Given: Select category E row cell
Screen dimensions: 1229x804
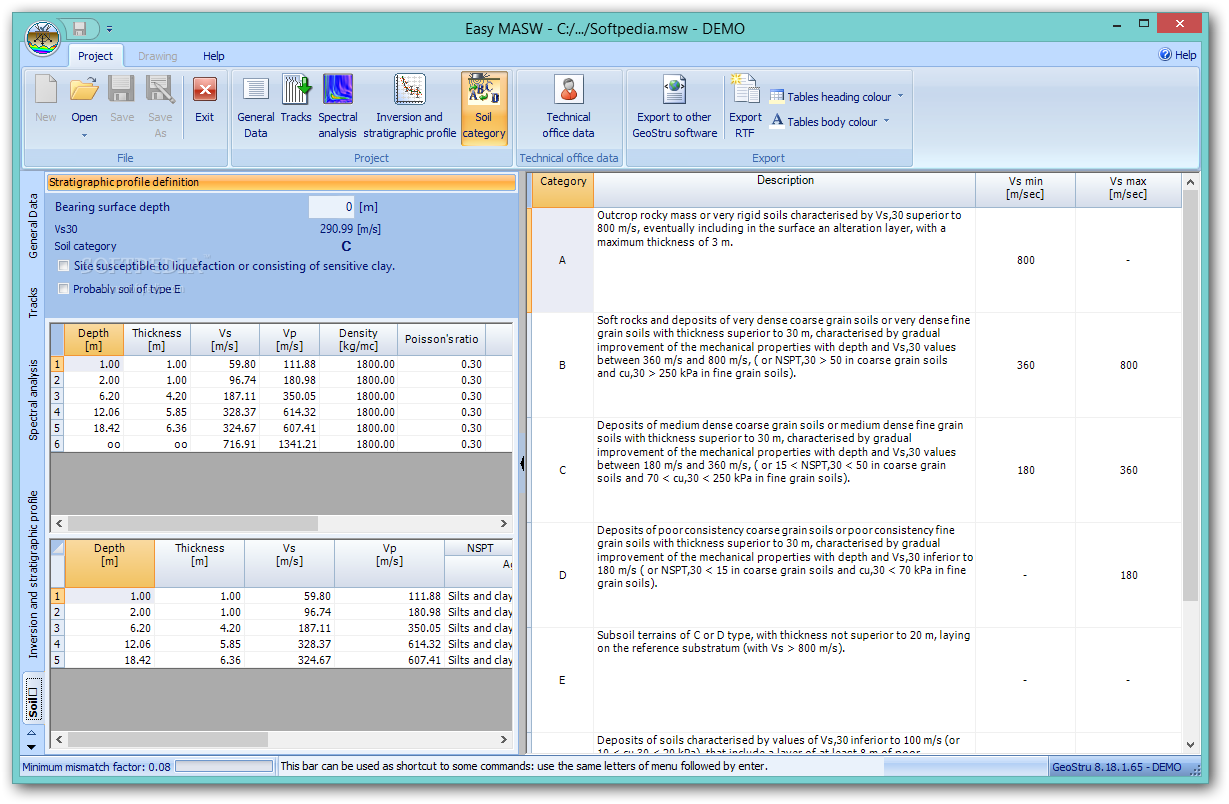Looking at the screenshot, I should click(x=562, y=680).
